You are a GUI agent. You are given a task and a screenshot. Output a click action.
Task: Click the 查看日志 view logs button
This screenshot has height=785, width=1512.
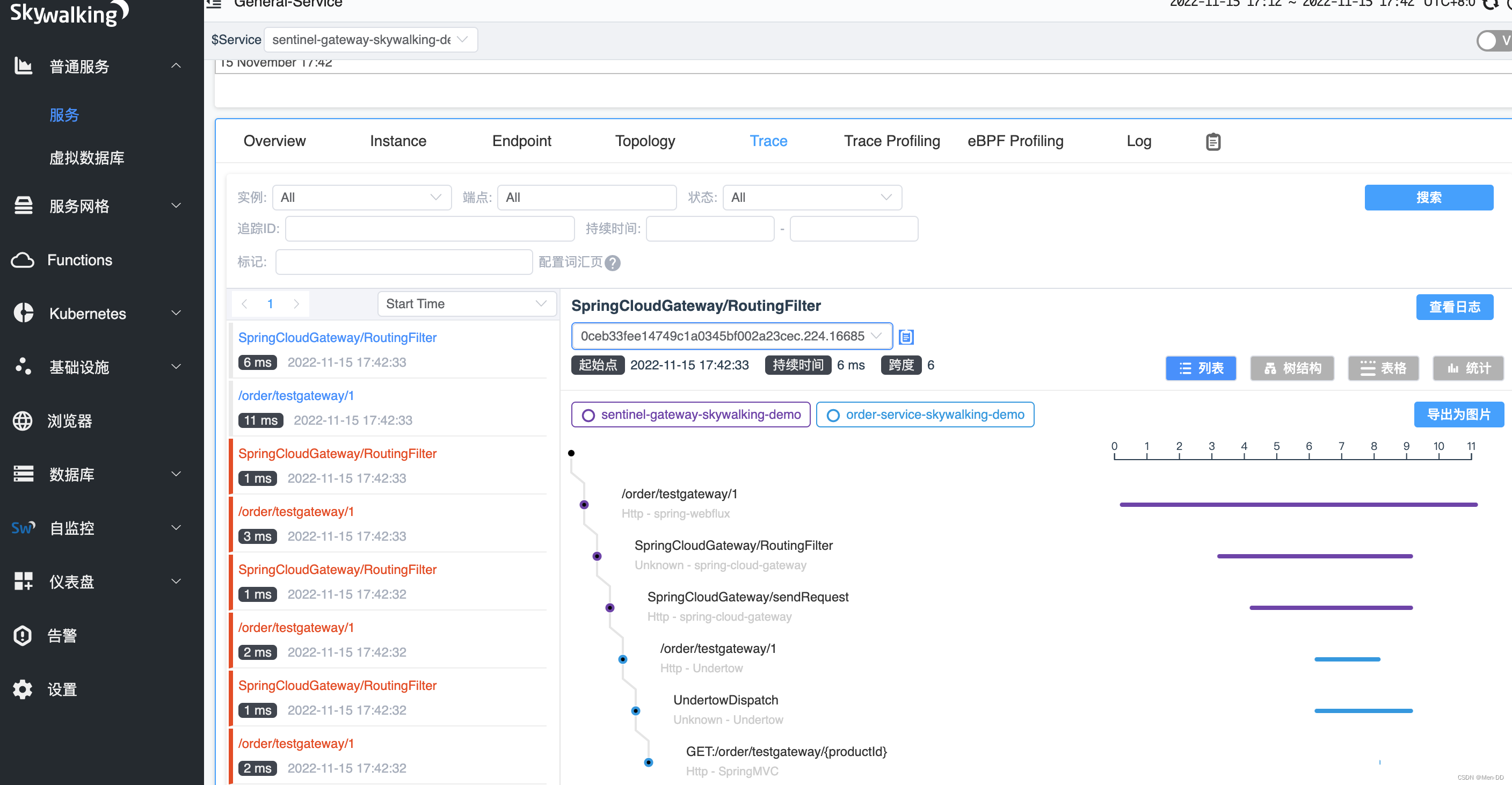(1454, 307)
